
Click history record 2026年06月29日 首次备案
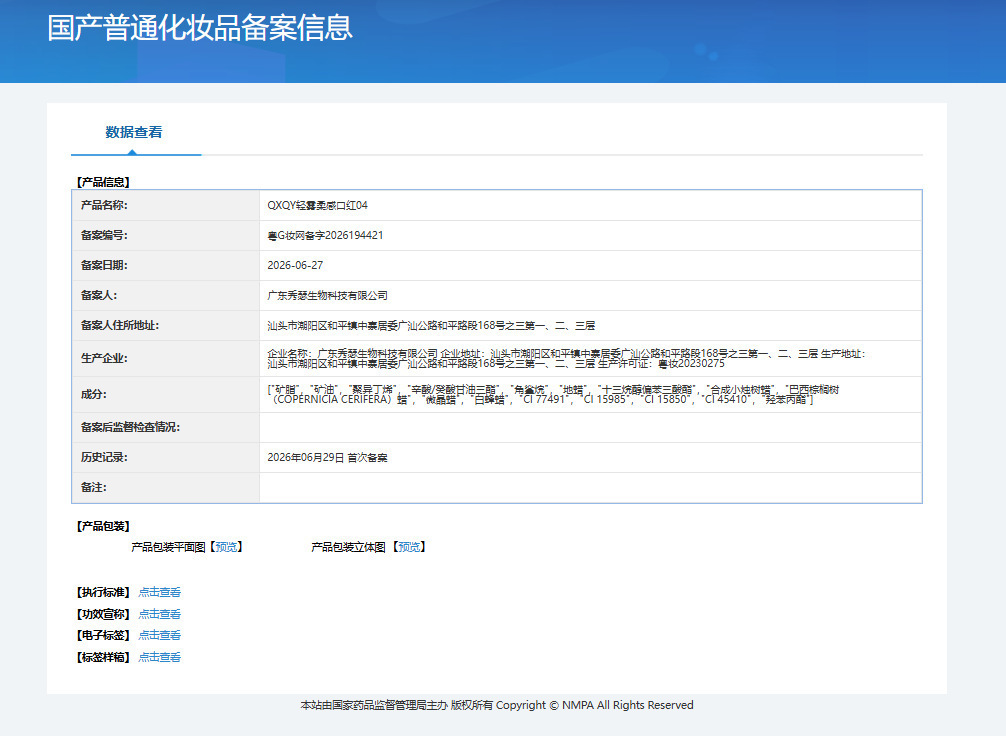tap(327, 458)
